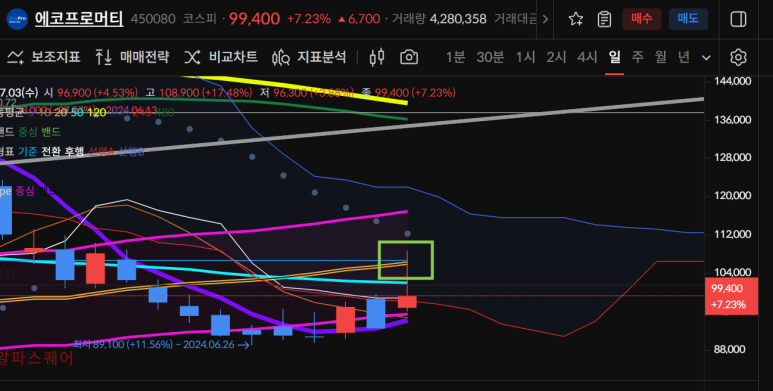Click the EcoPro Materials company logo

click(17, 19)
